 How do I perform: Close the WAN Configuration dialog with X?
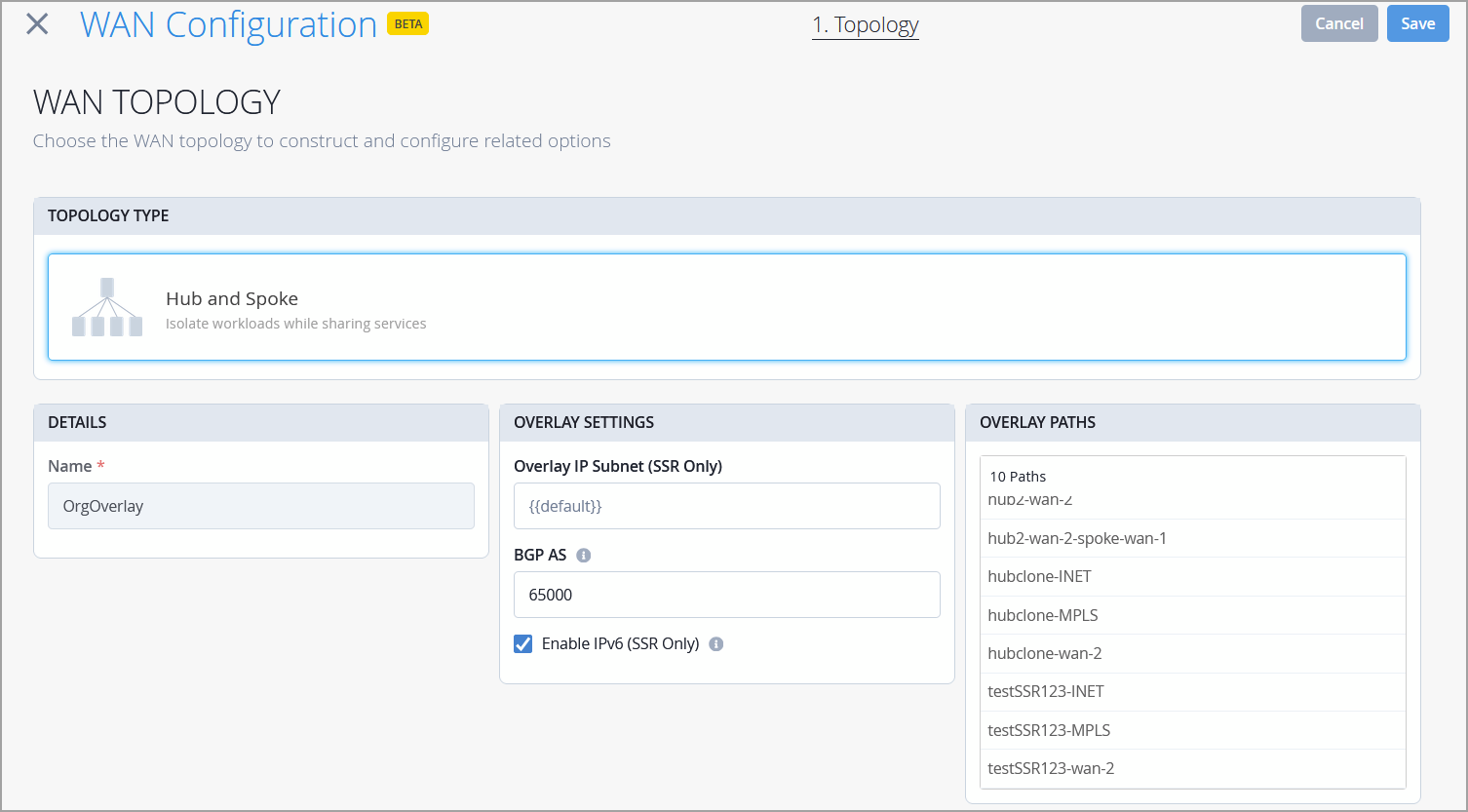click(37, 24)
